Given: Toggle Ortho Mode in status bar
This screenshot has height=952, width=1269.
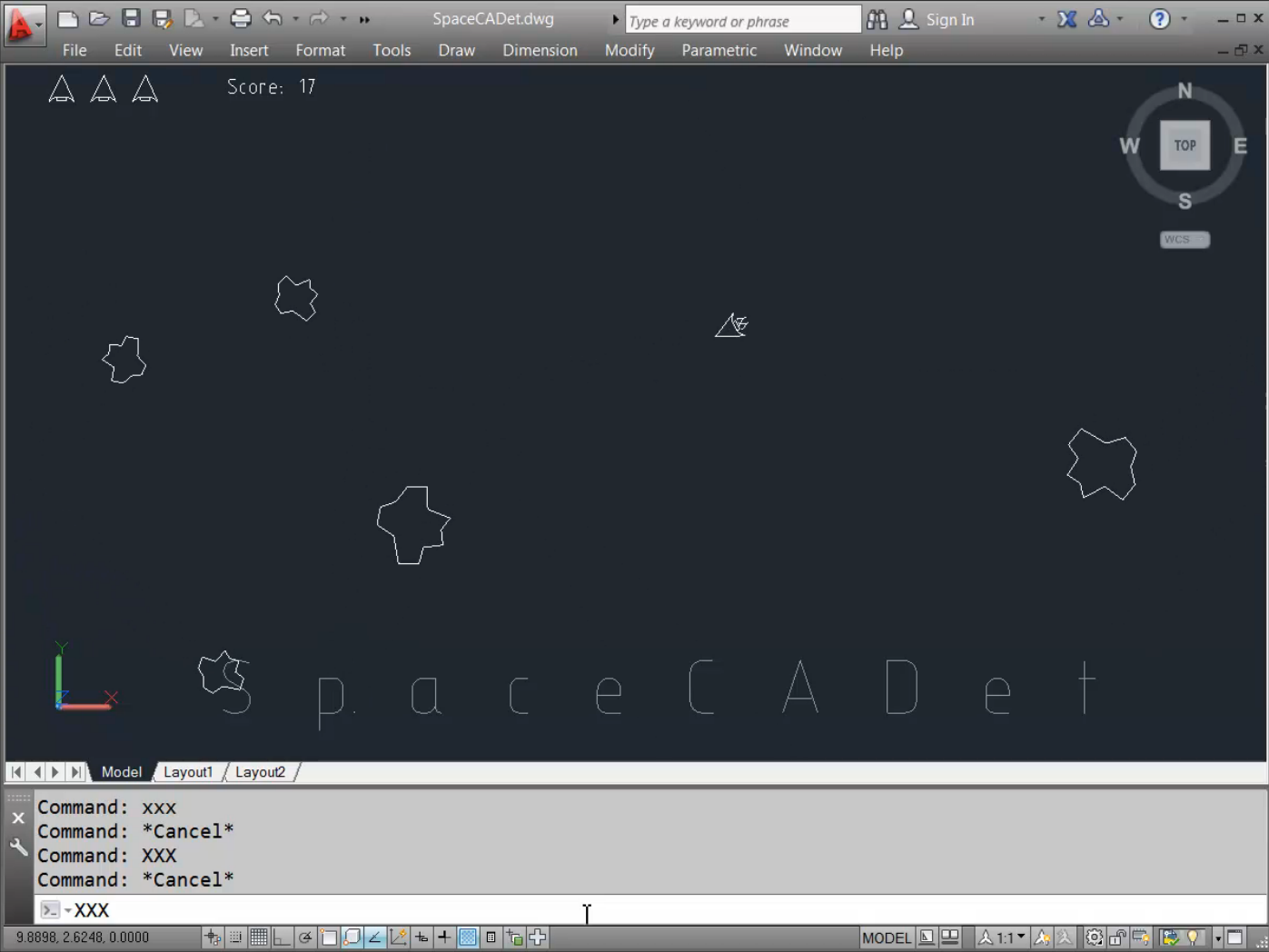Looking at the screenshot, I should [282, 937].
